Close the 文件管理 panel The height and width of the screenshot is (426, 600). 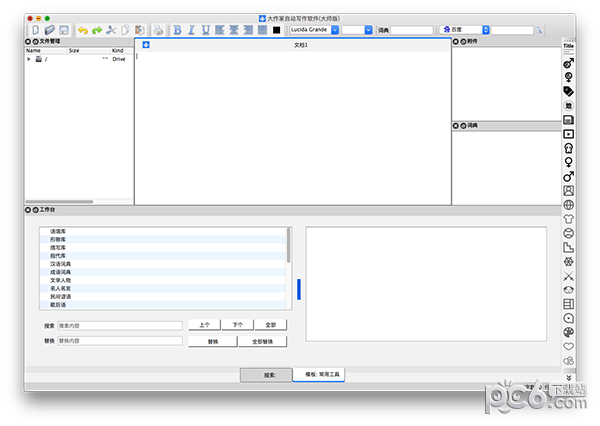(x=28, y=41)
